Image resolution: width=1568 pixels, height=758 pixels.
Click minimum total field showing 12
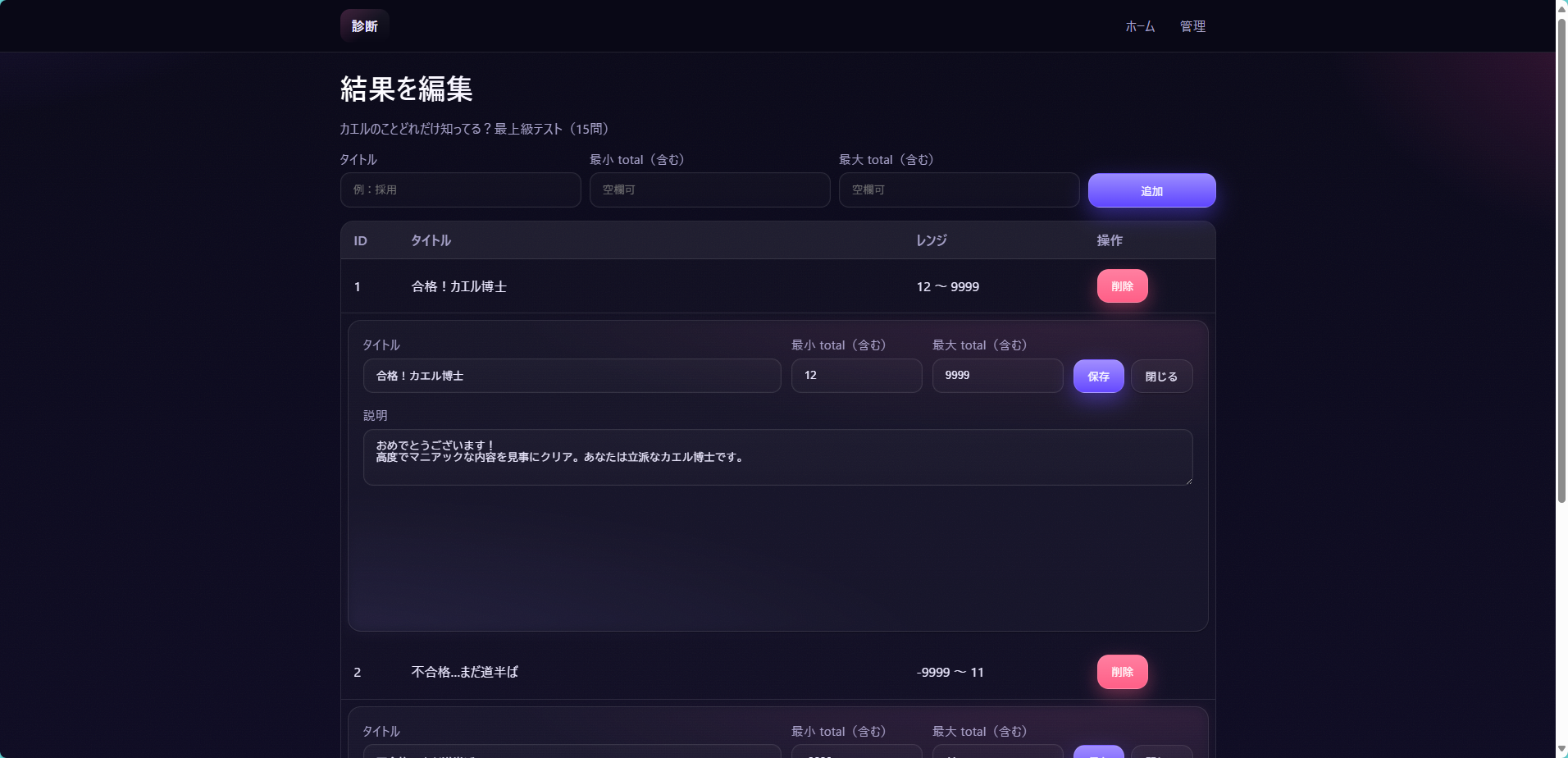coord(856,376)
